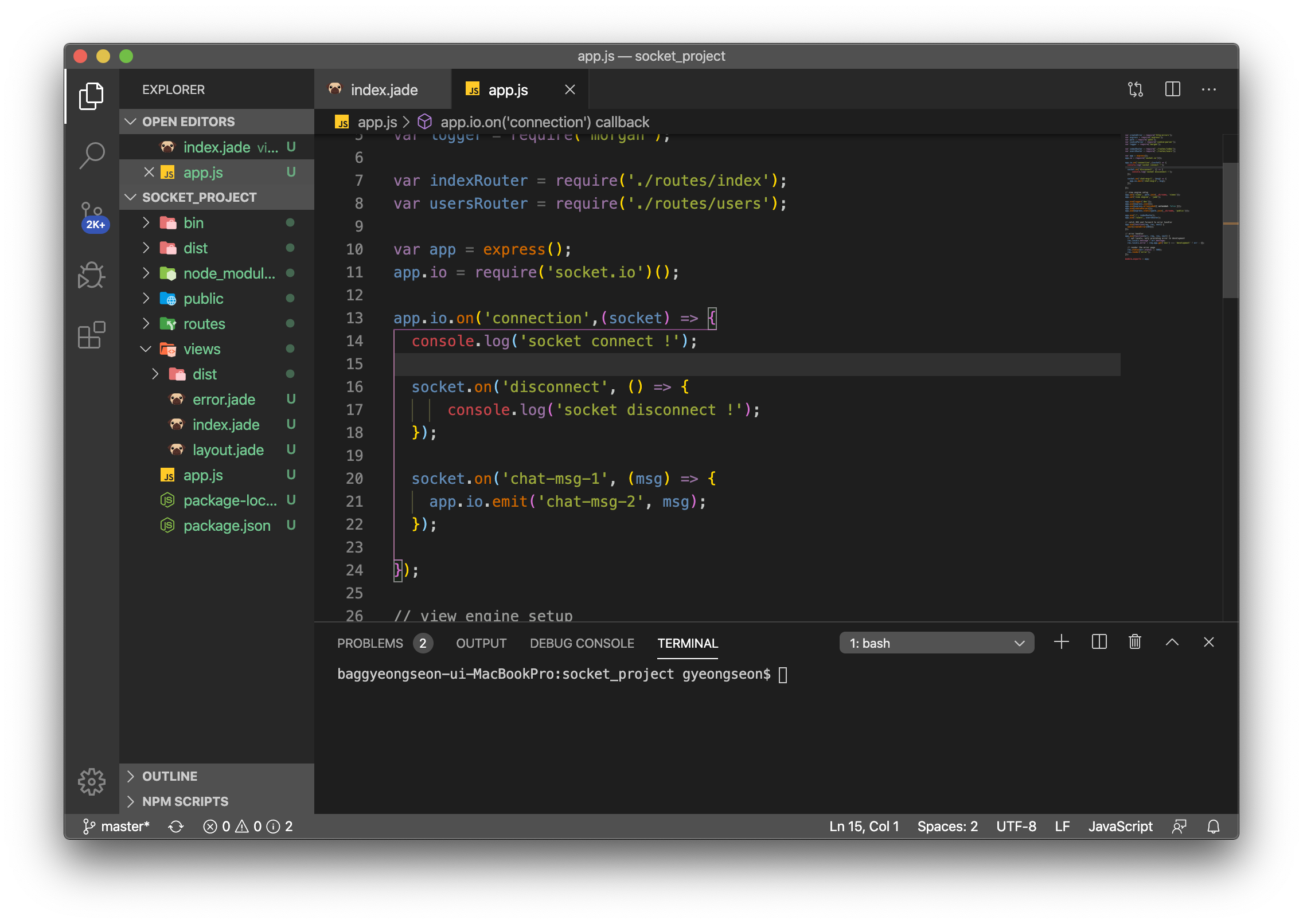
Task: Click the split editor right icon
Action: coord(1172,89)
